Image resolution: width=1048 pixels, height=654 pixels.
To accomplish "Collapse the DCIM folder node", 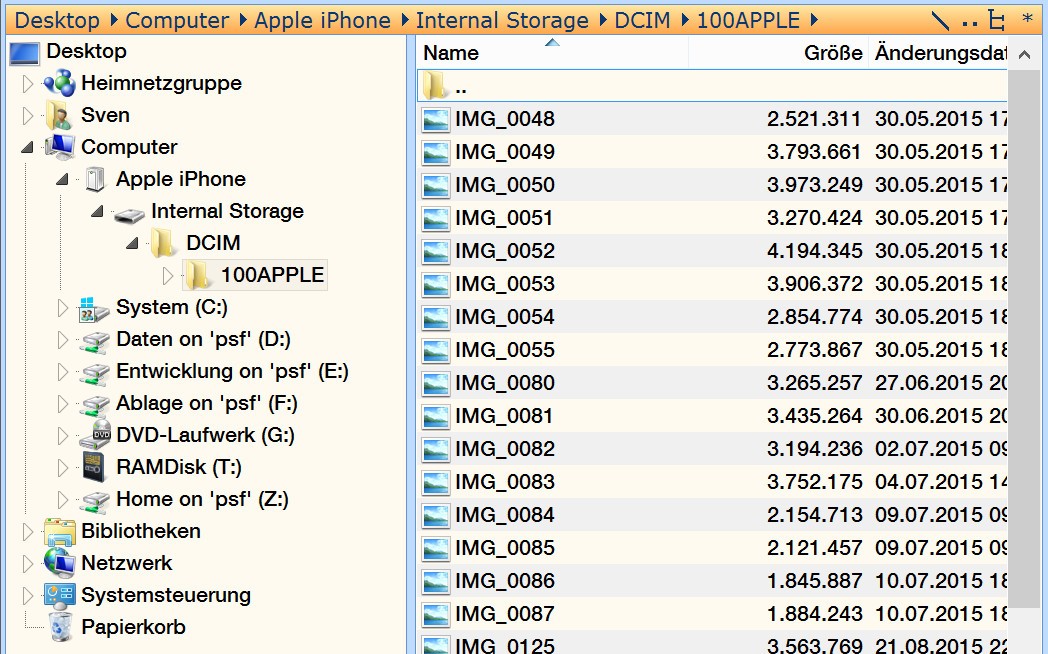I will [x=132, y=243].
